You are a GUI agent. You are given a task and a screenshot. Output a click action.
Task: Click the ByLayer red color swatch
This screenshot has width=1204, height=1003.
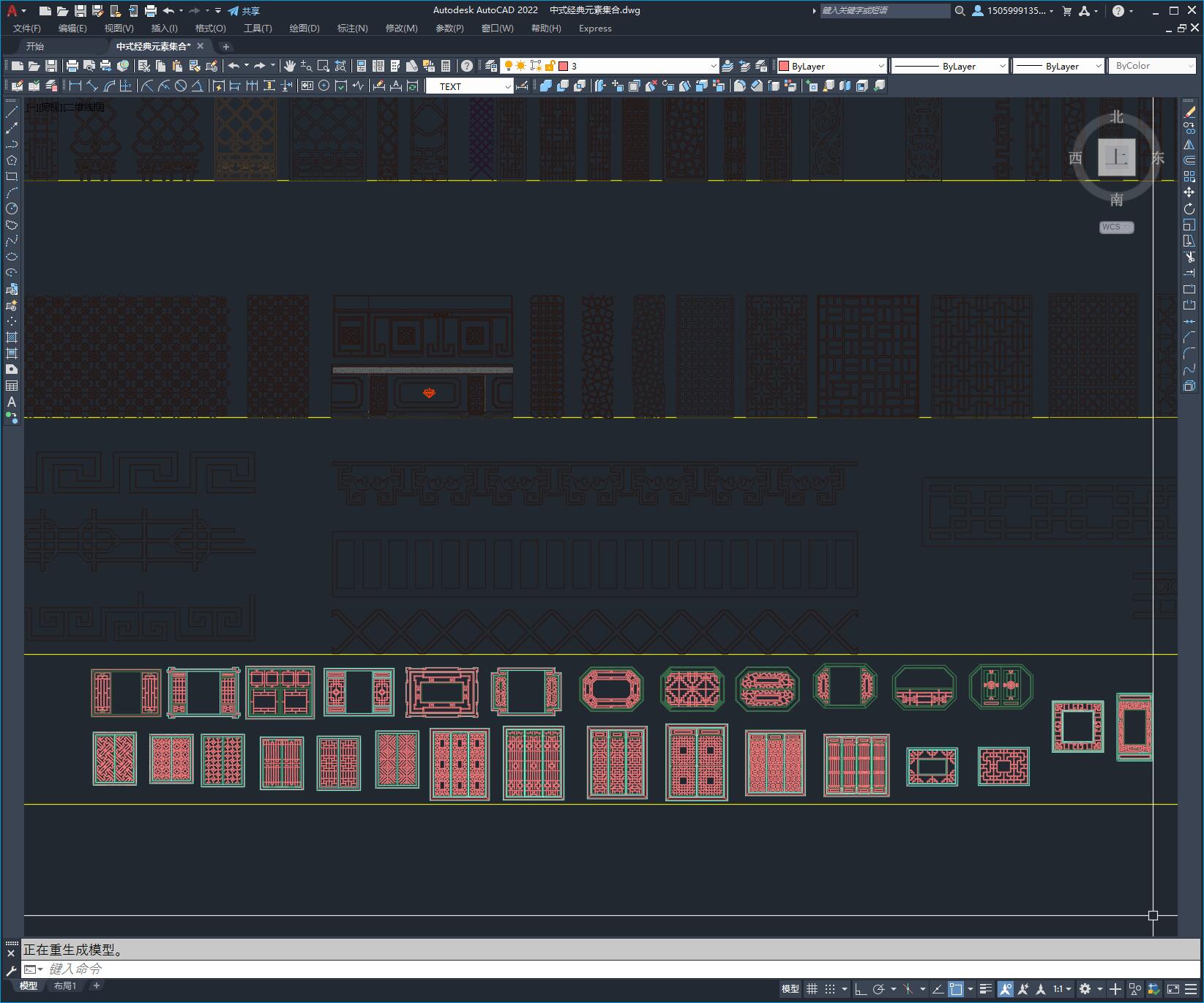784,66
